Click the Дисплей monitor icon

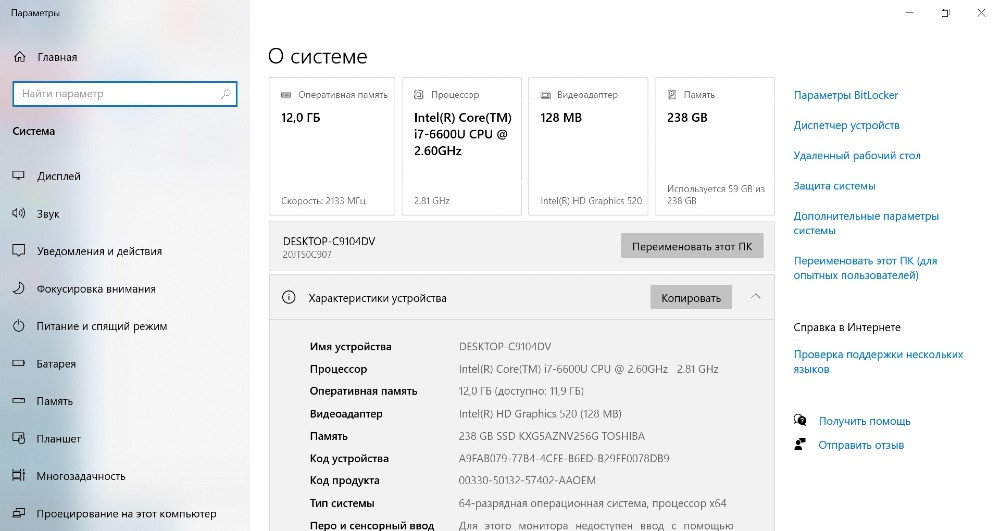(18, 176)
